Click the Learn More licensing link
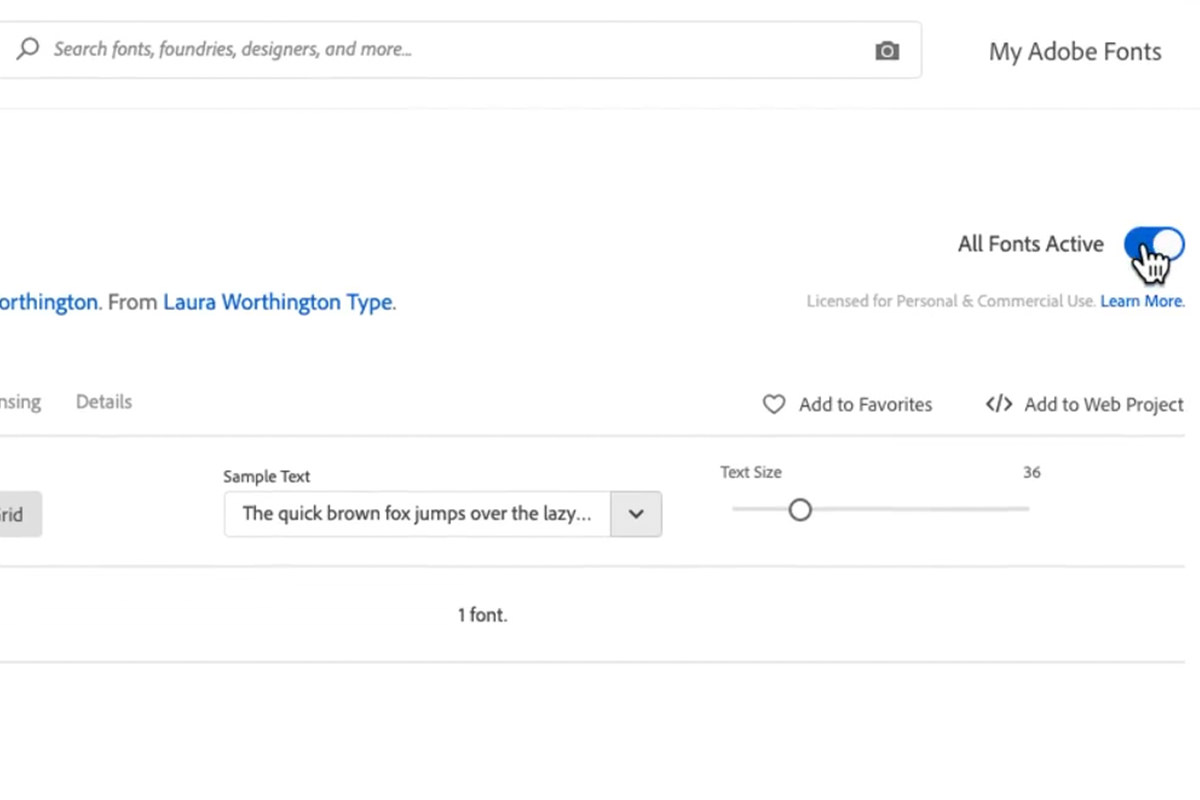Image resolution: width=1200 pixels, height=800 pixels. pos(1142,301)
